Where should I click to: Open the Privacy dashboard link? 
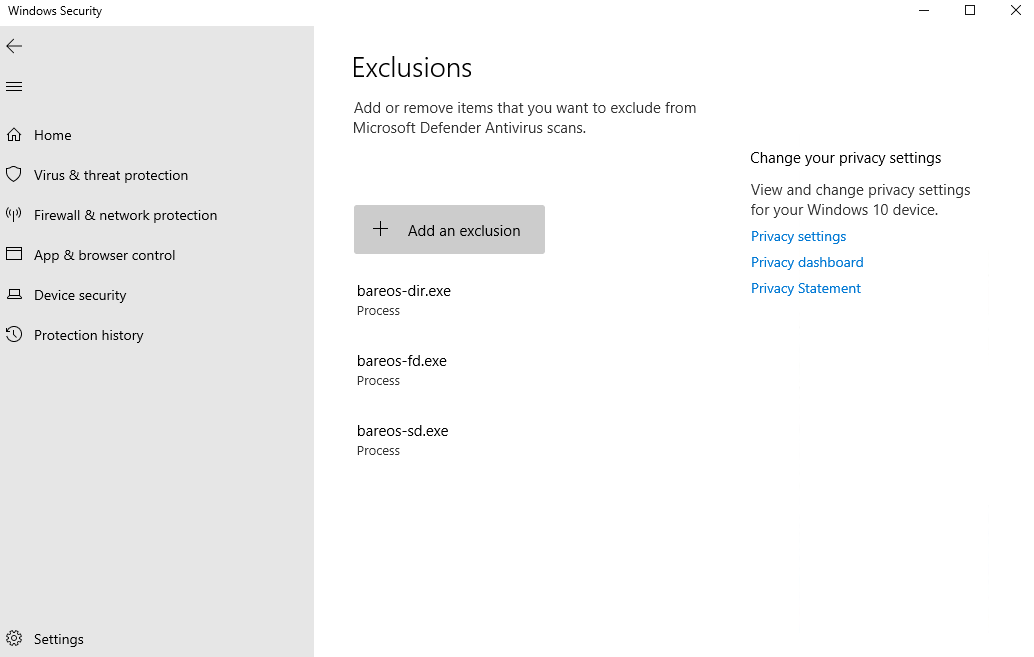click(806, 262)
